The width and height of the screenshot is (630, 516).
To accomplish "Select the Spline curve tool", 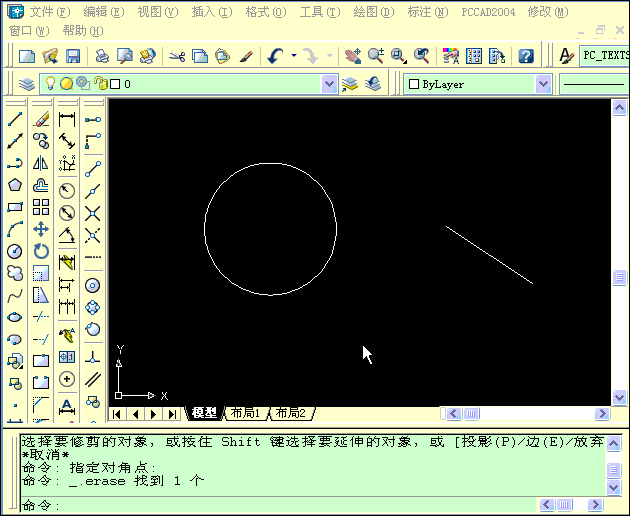I will coord(15,296).
